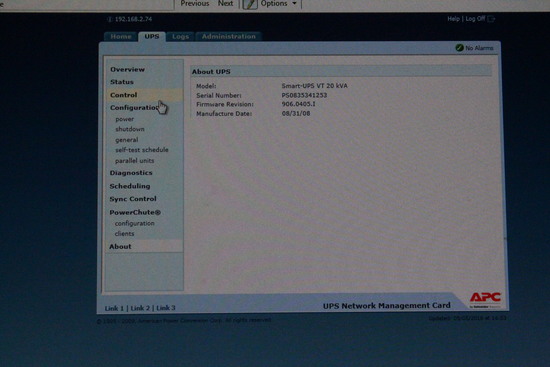Select Overview in the sidebar

(127, 69)
